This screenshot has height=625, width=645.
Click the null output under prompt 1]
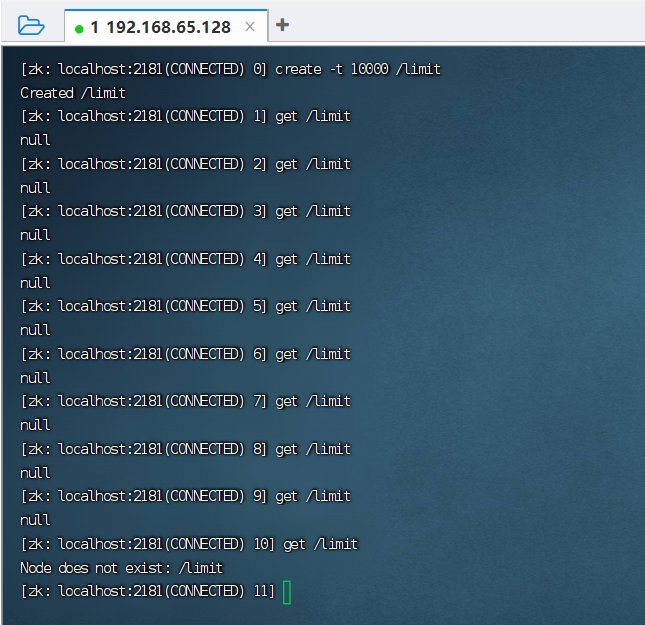point(35,140)
